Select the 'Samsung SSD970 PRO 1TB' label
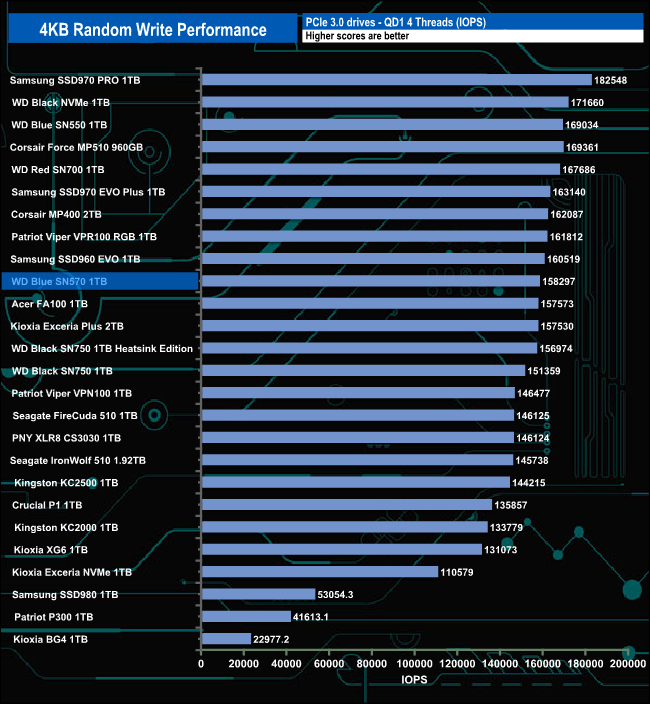The height and width of the screenshot is (704, 650). pyautogui.click(x=75, y=80)
